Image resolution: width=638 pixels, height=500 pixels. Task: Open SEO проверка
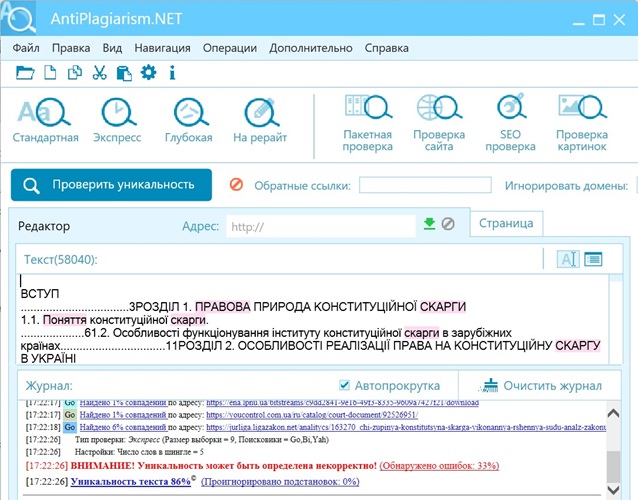(x=510, y=123)
